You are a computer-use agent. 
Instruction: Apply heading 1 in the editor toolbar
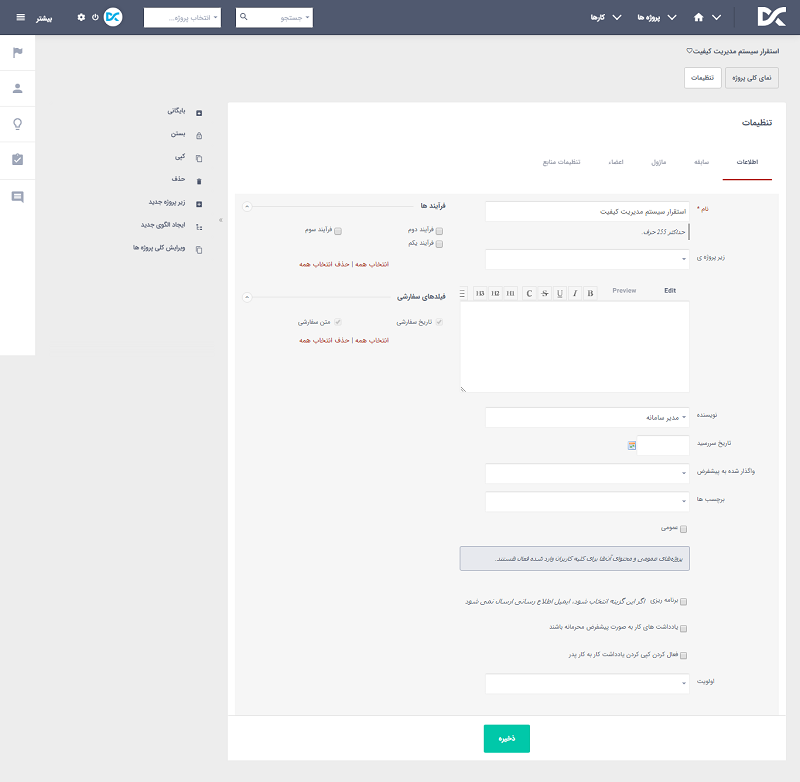click(x=510, y=293)
